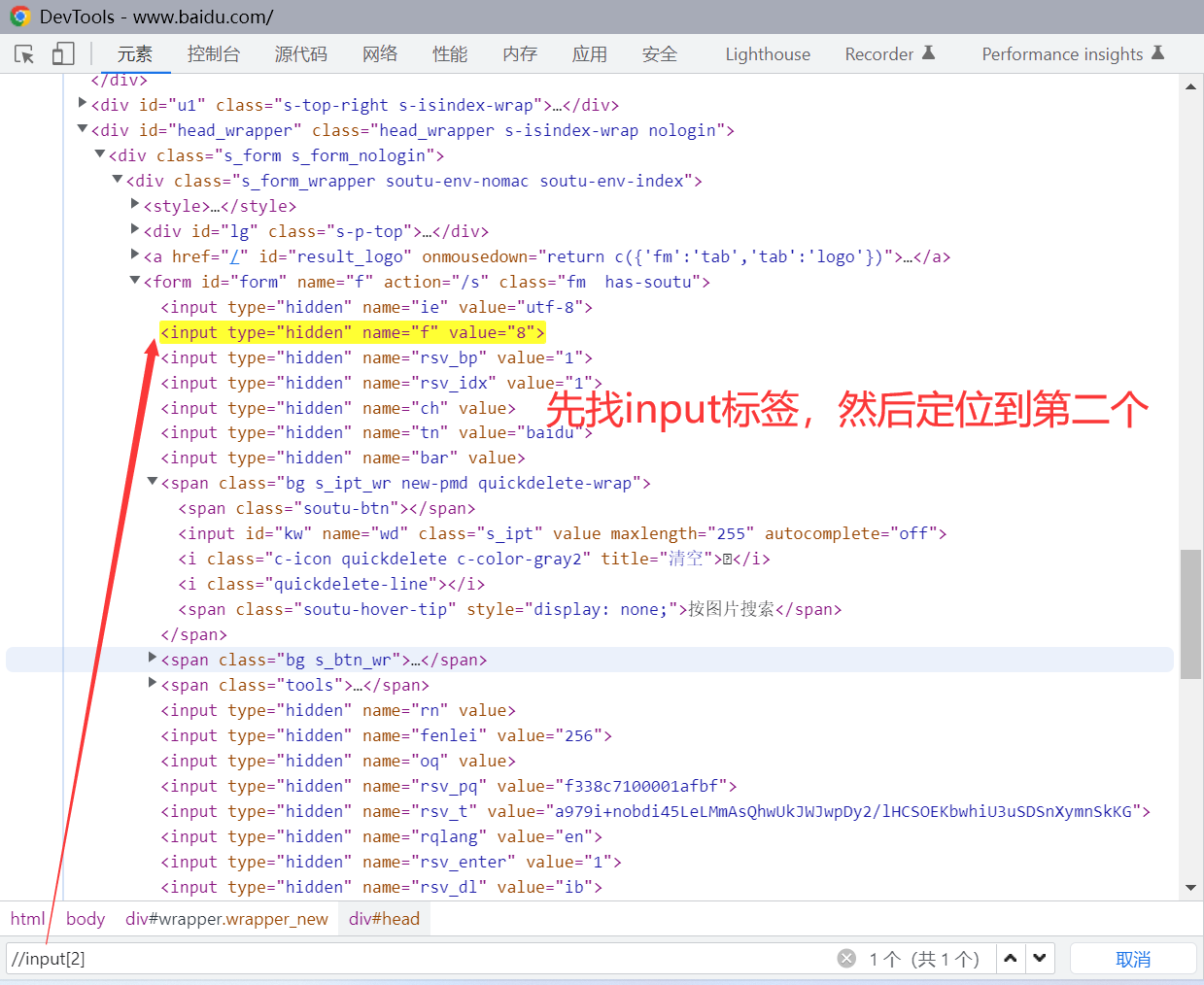Switch to the 控制台 tab
Screen dimensions: 1204x985
pos(214,54)
